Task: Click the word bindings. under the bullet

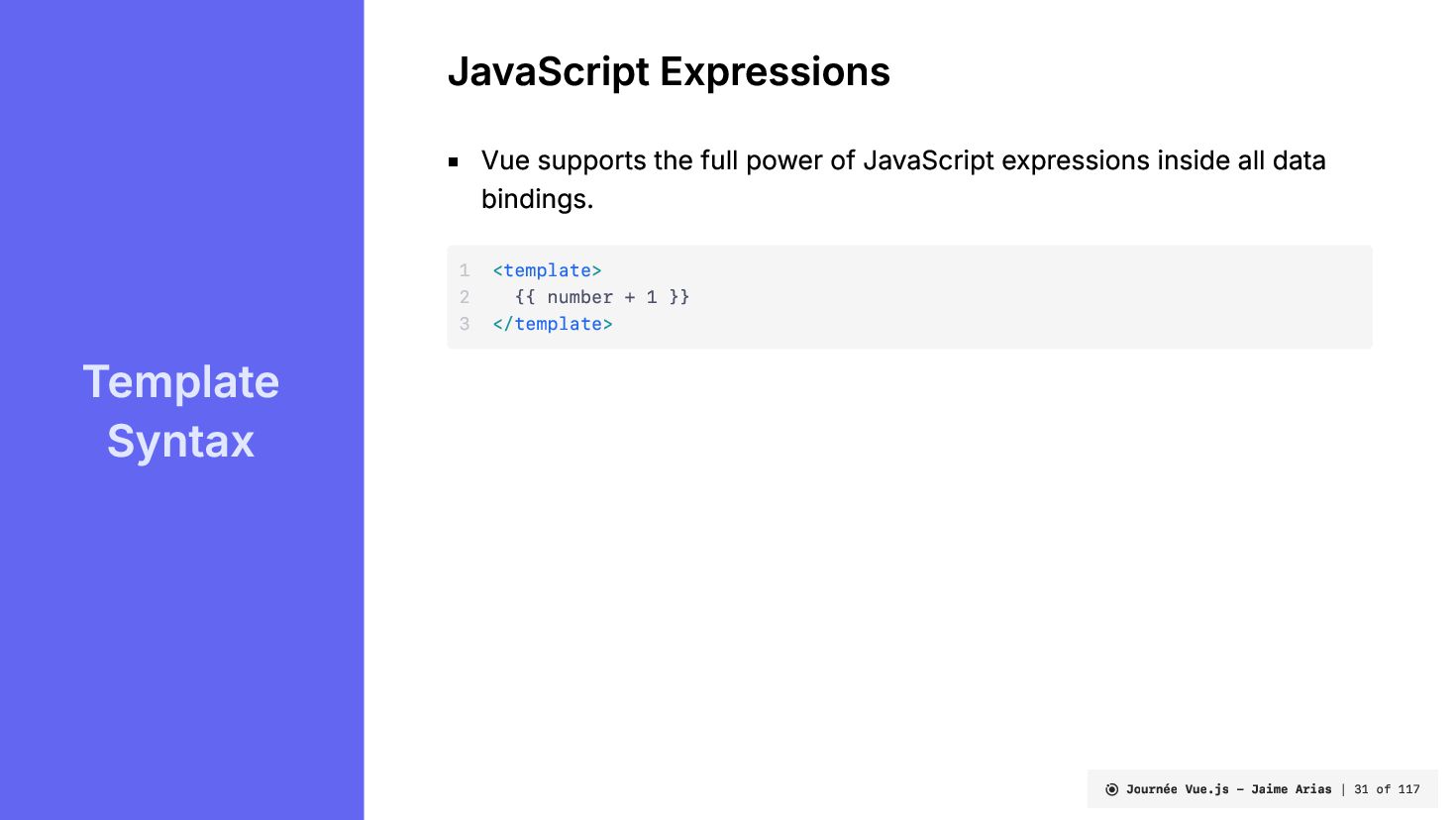Action: 537,199
